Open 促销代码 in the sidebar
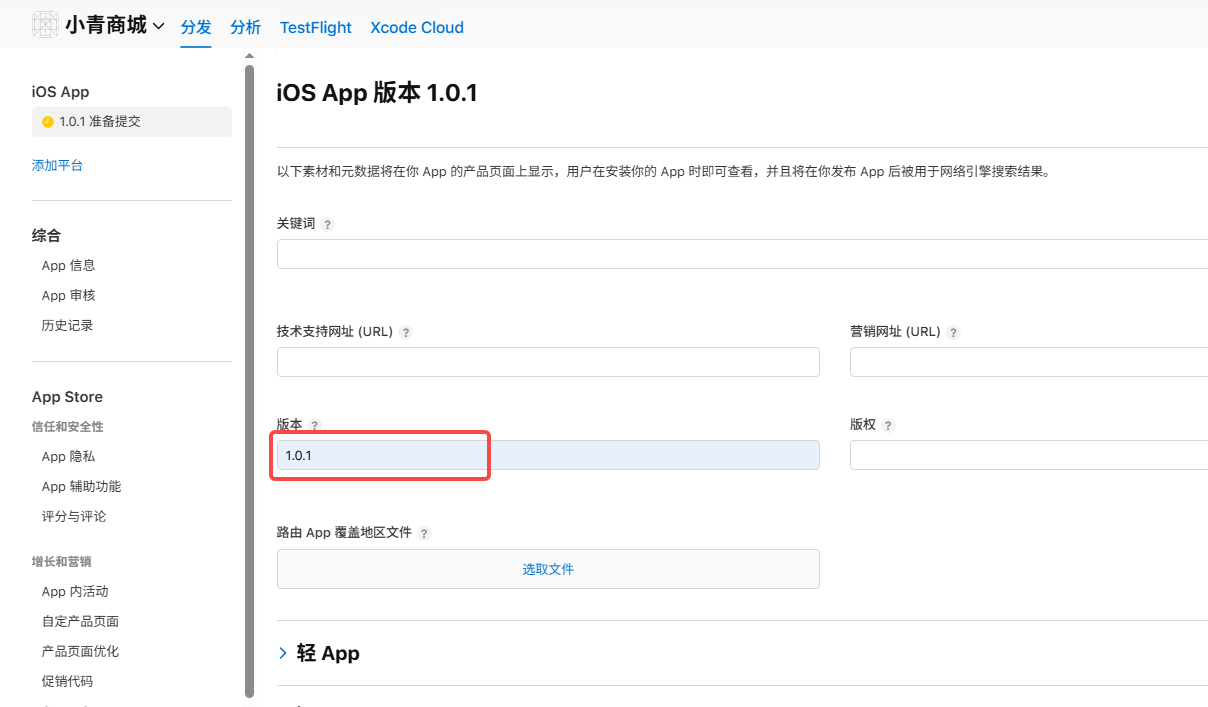Viewport: 1208px width, 707px height. [x=67, y=681]
